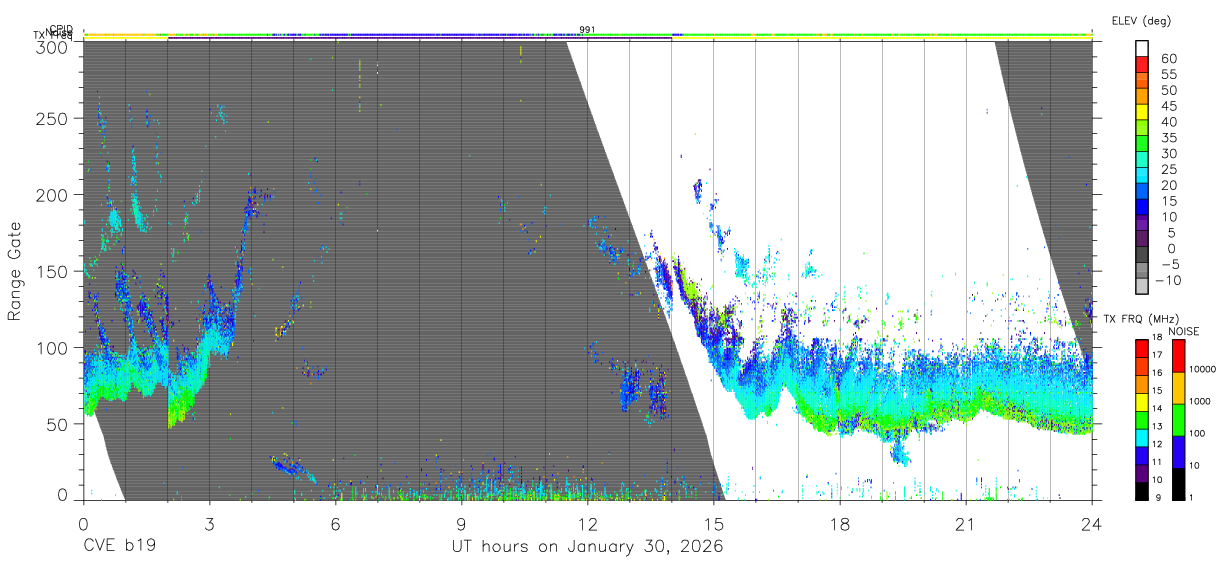Click the "−10" label on the ELEV colorbar

1171,280
